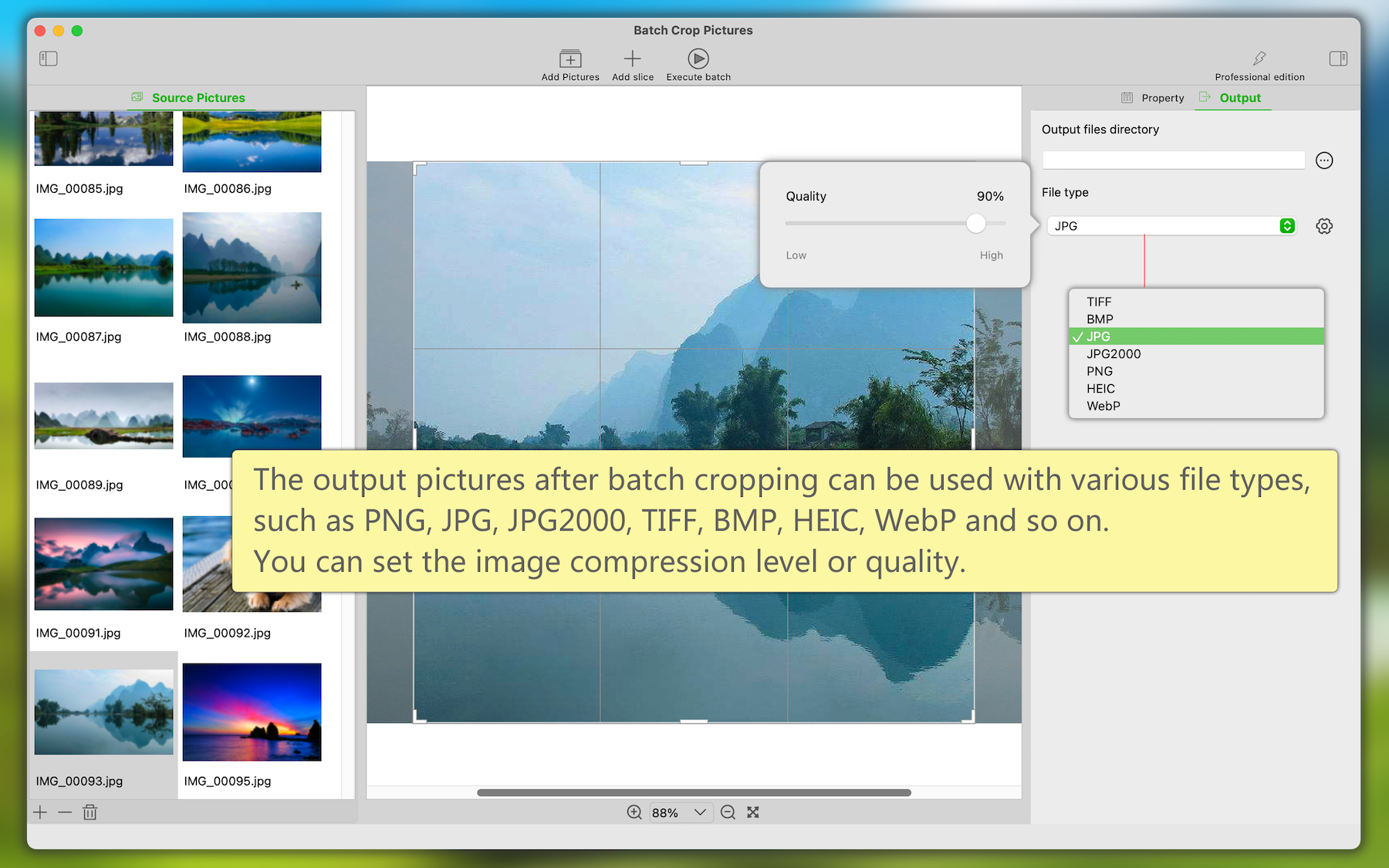
Task: Select the IMG_00088.jpg thumbnail
Action: [252, 268]
